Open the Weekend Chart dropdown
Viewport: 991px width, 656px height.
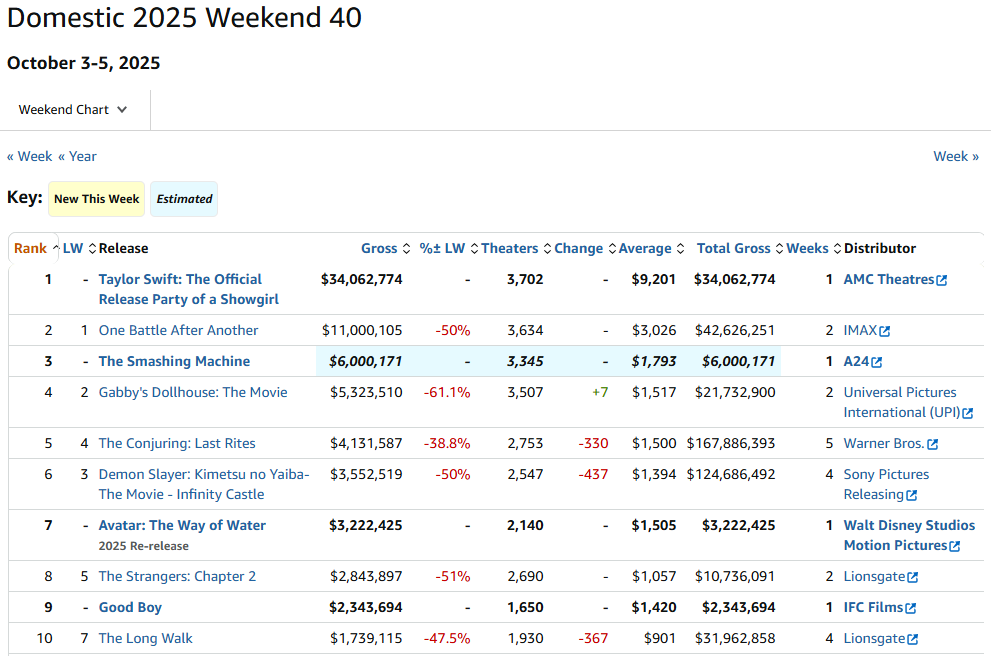[73, 110]
